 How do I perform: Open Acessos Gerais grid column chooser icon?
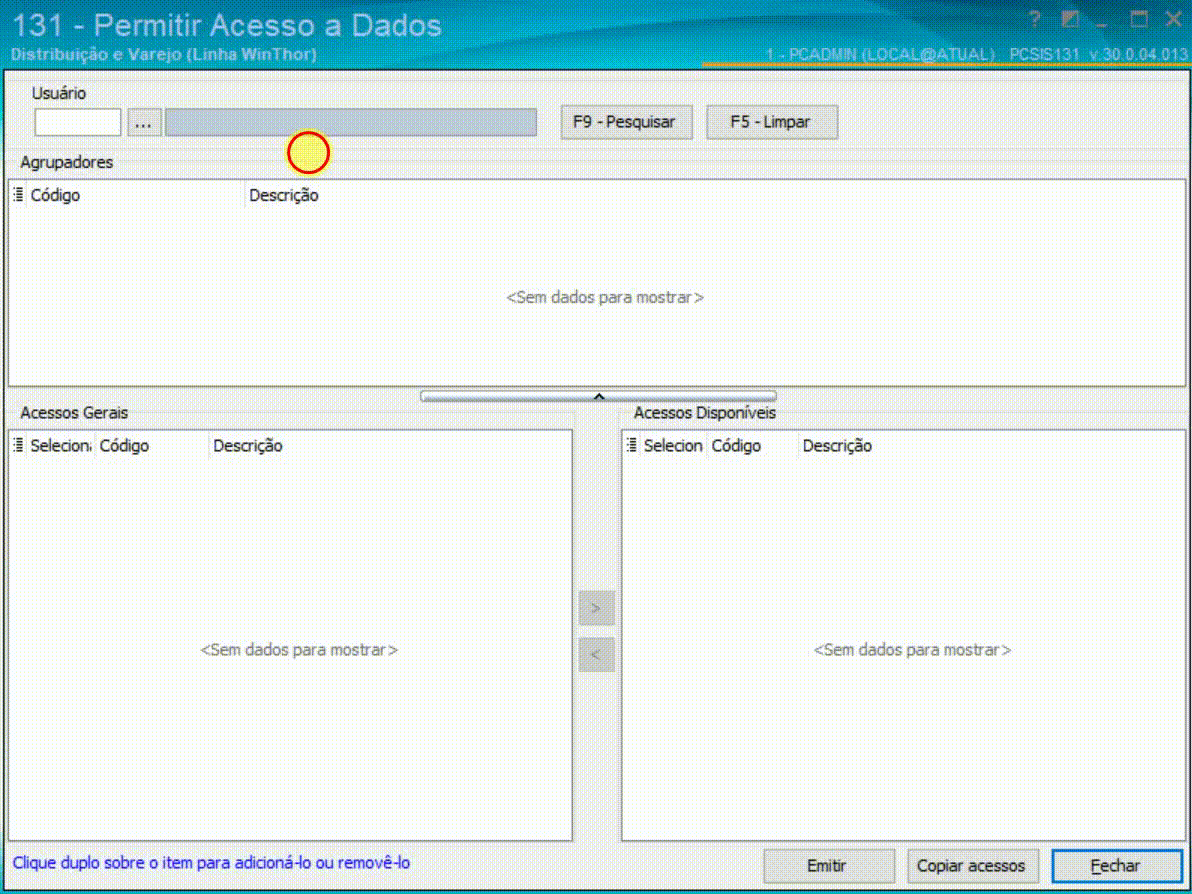tap(18, 445)
